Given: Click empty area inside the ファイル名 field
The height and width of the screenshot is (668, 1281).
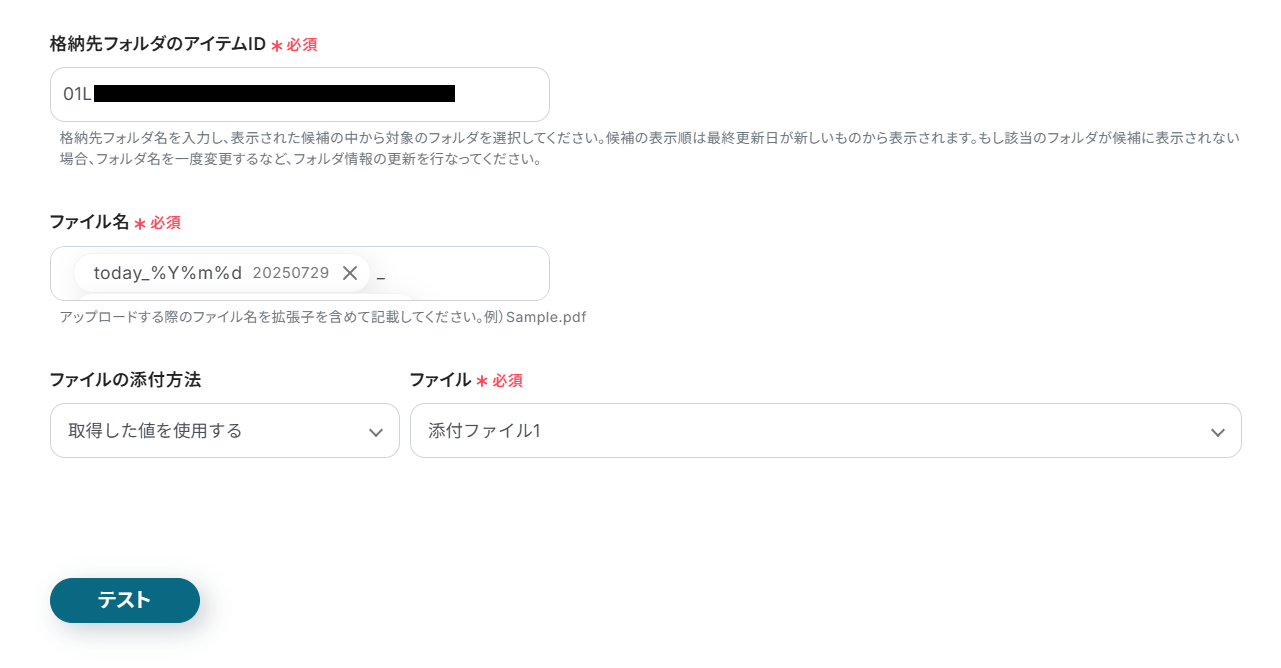Looking at the screenshot, I should 470,273.
